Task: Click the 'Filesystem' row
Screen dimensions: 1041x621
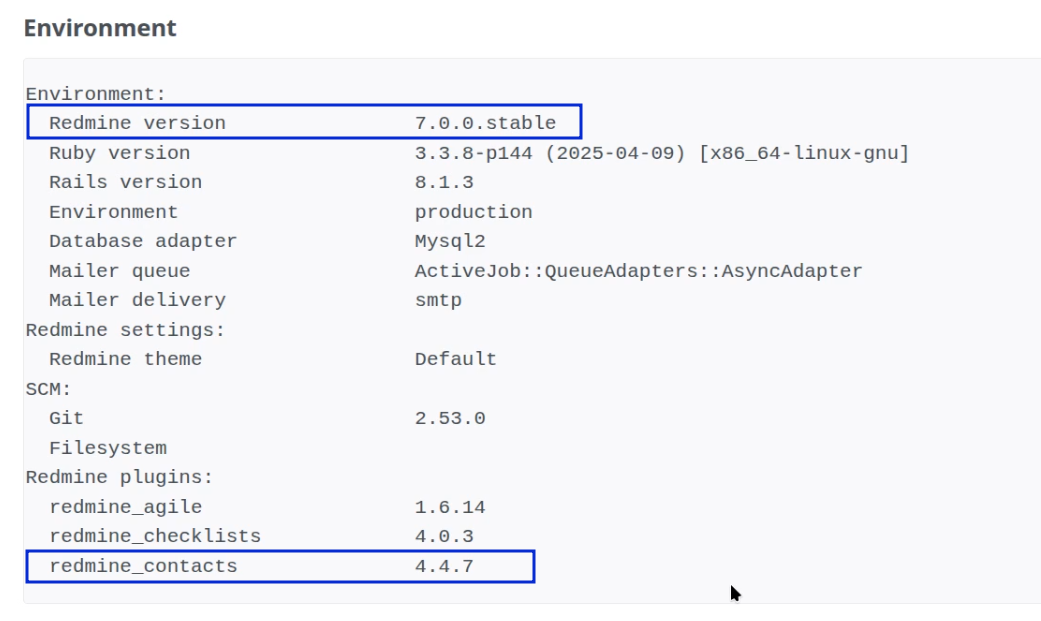Action: (108, 448)
